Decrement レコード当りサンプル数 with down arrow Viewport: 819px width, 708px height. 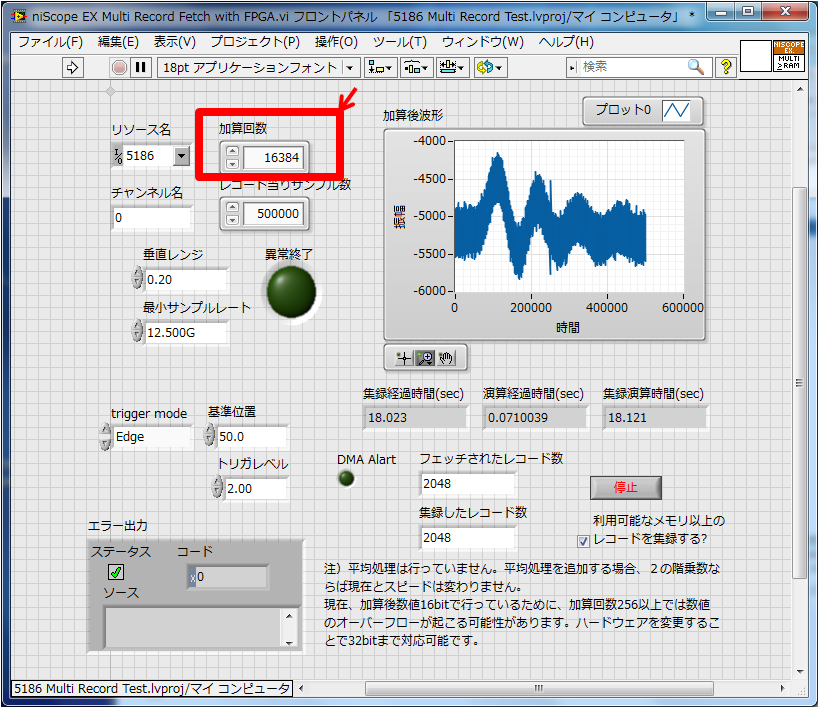[x=232, y=220]
